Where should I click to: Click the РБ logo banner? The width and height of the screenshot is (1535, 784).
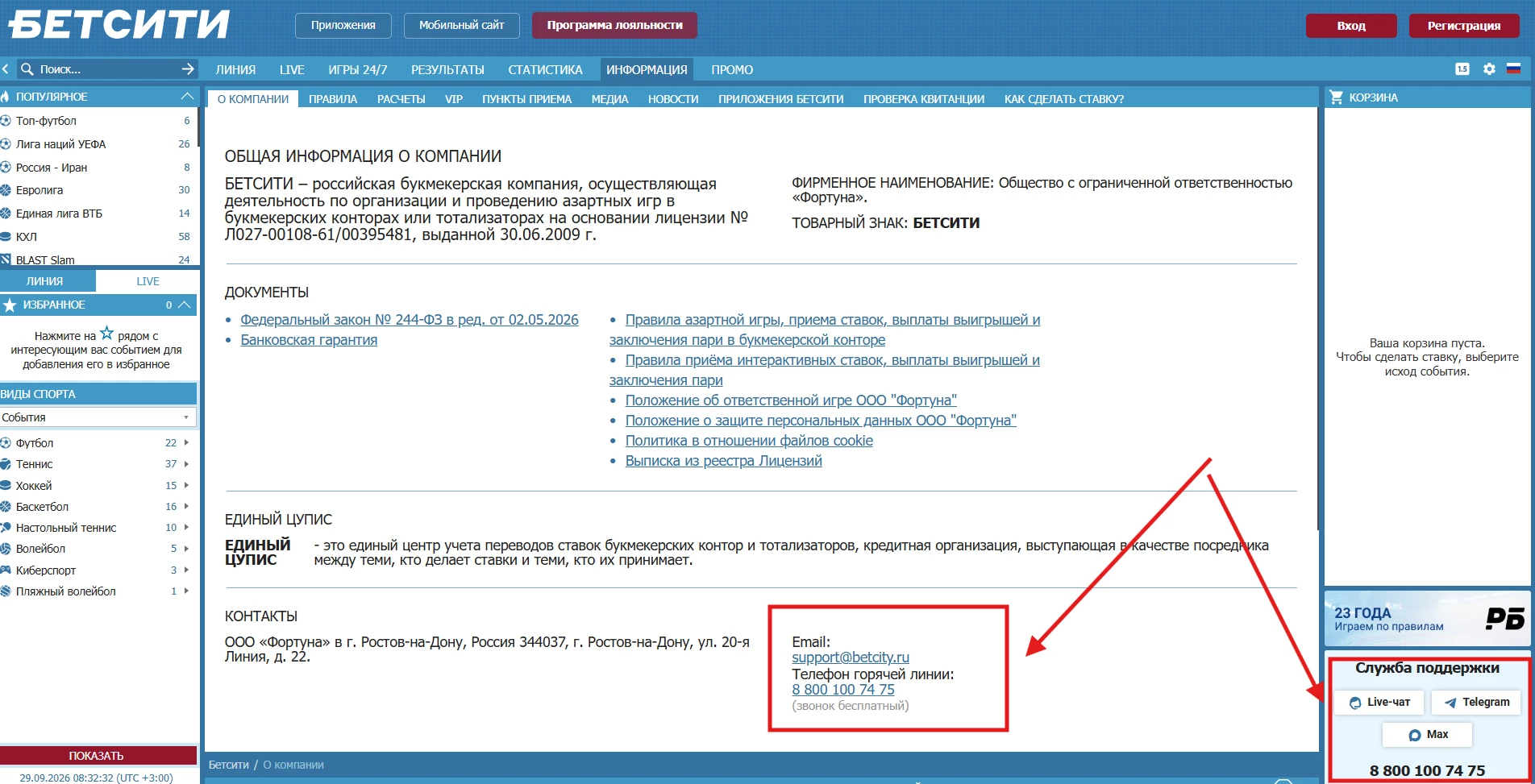tap(1427, 618)
